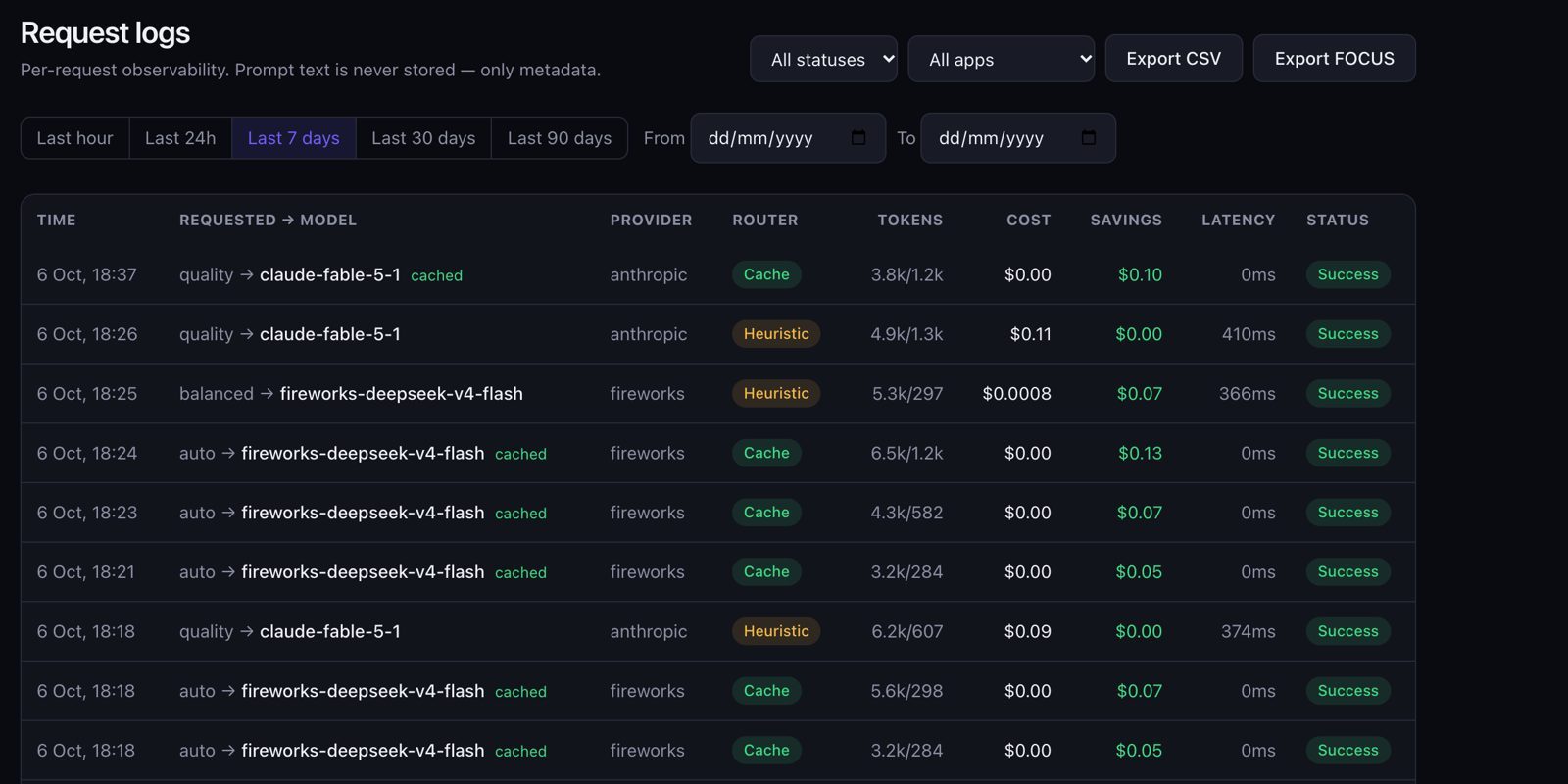
Task: Click the 5.6k/298 tokens value
Action: 907,691
